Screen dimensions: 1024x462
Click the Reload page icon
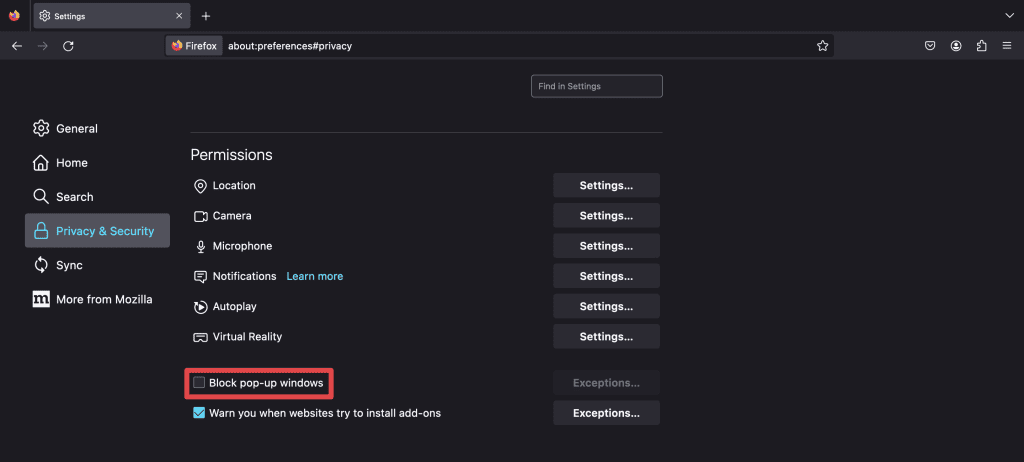click(68, 46)
